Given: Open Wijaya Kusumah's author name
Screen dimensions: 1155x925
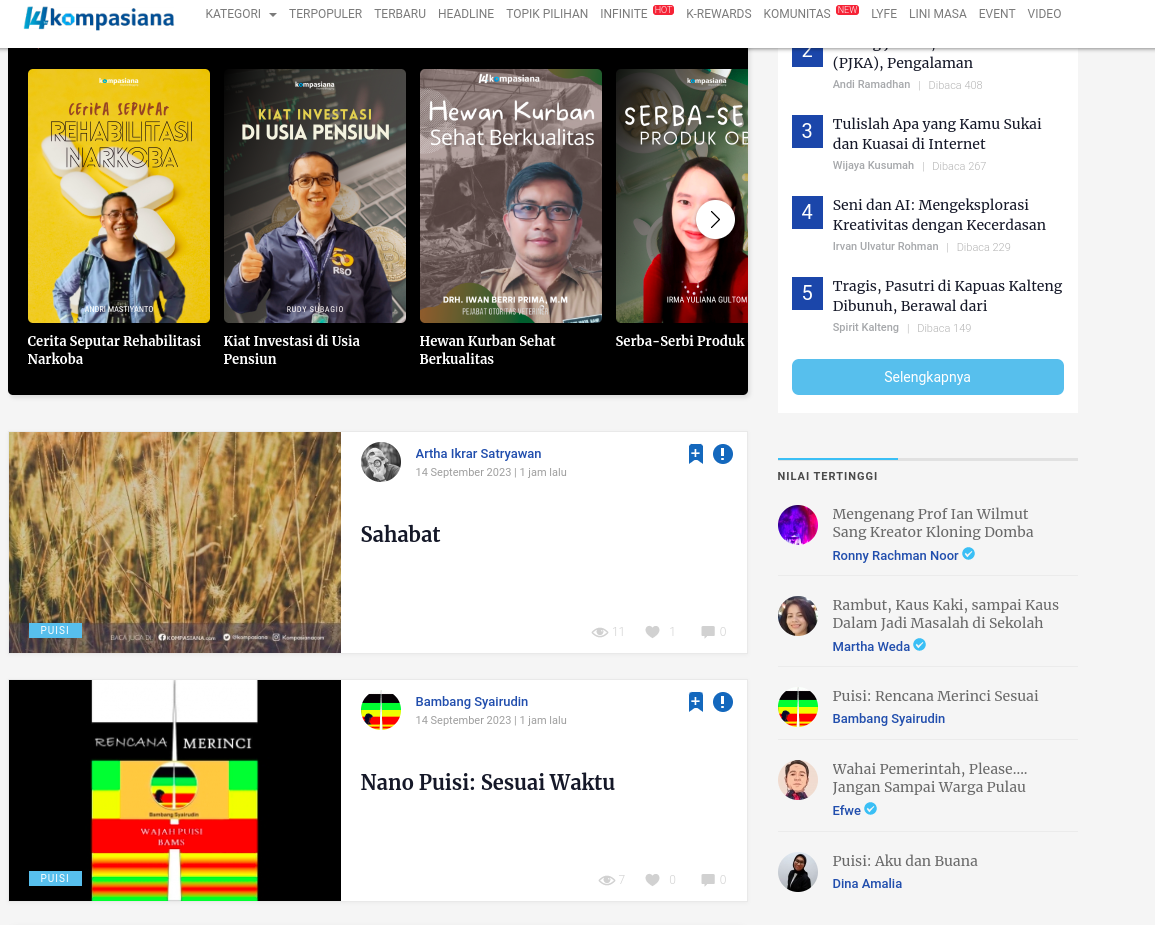Looking at the screenshot, I should pyautogui.click(x=873, y=166).
